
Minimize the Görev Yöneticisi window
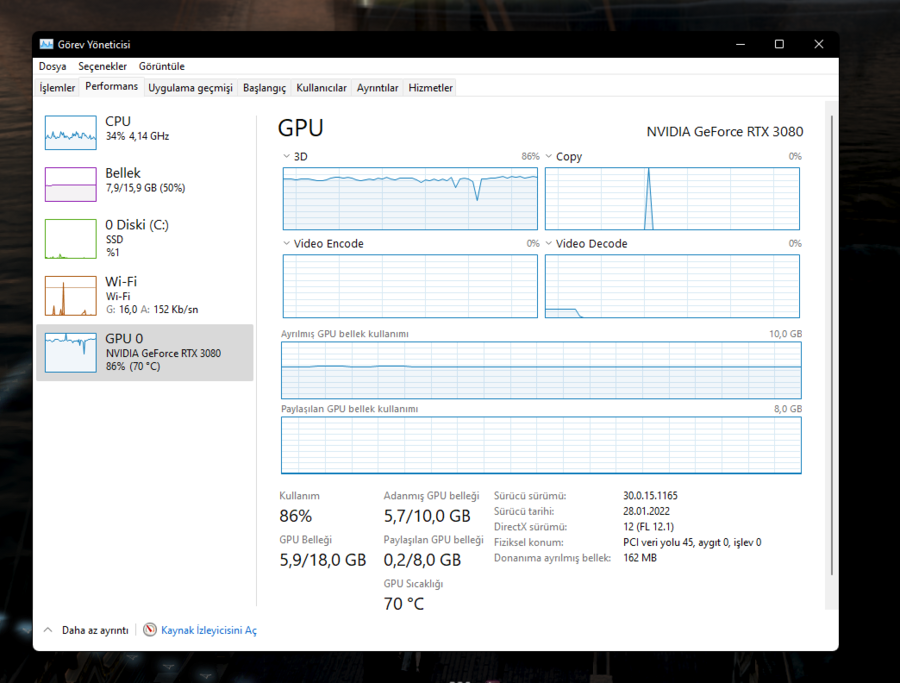pyautogui.click(x=740, y=44)
